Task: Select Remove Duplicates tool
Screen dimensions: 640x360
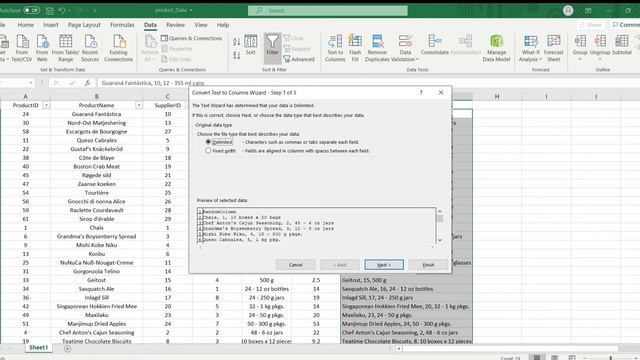Action: pos(377,48)
